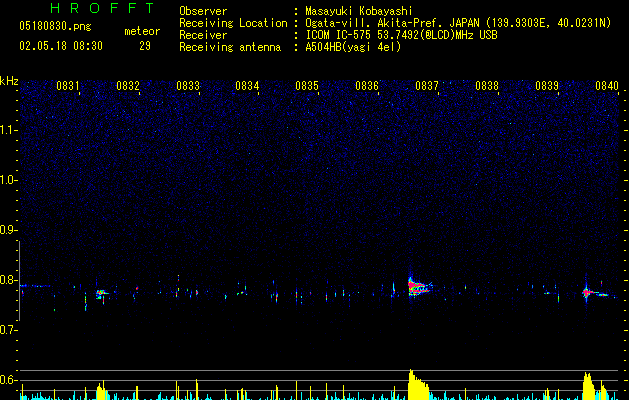Click the kHz axis unit label
Image resolution: width=629 pixels, height=400 pixels.
tap(9, 81)
